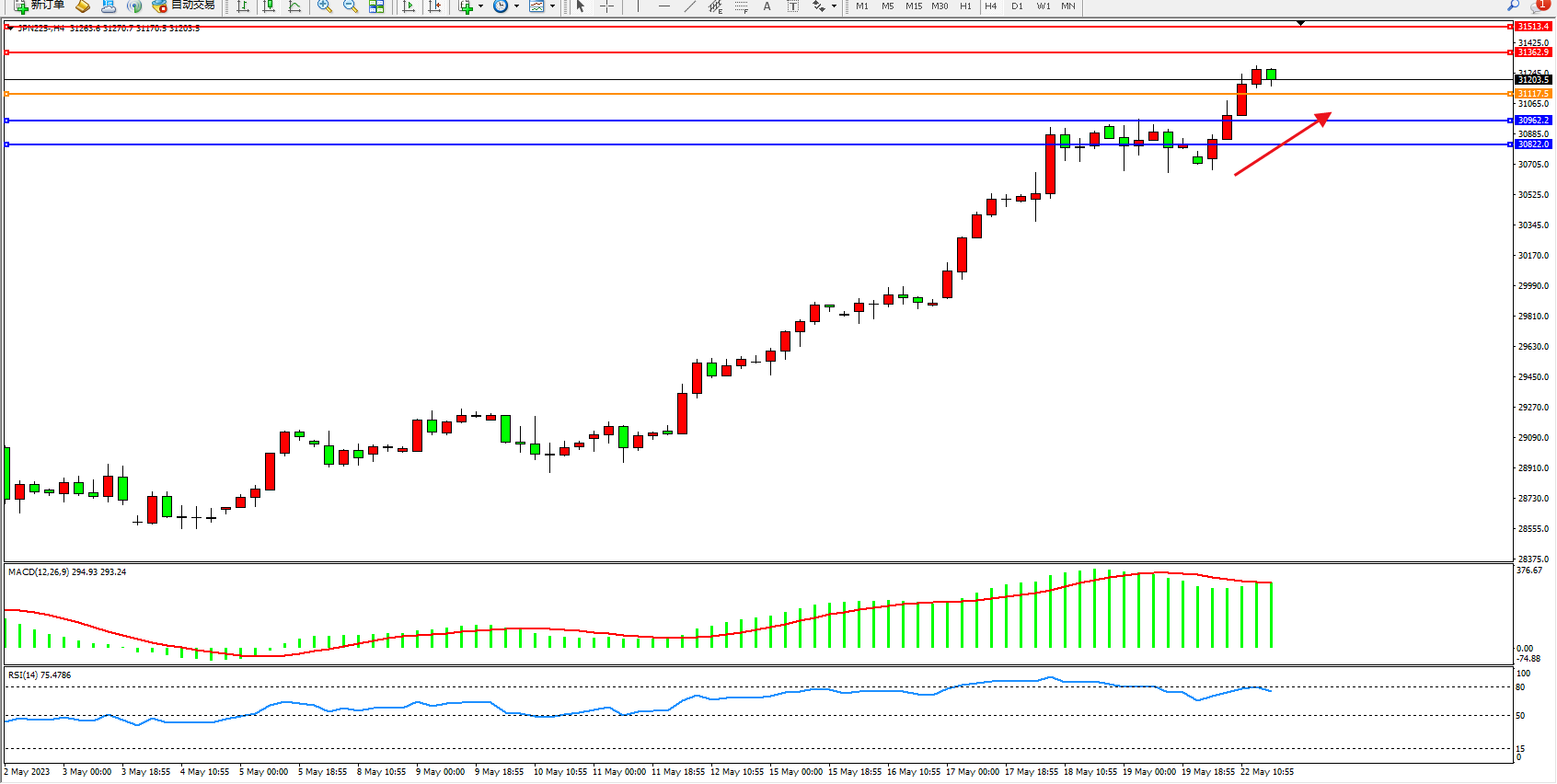The width and height of the screenshot is (1557, 784).
Task: Switch to the D1 timeframe
Action: (x=1017, y=6)
